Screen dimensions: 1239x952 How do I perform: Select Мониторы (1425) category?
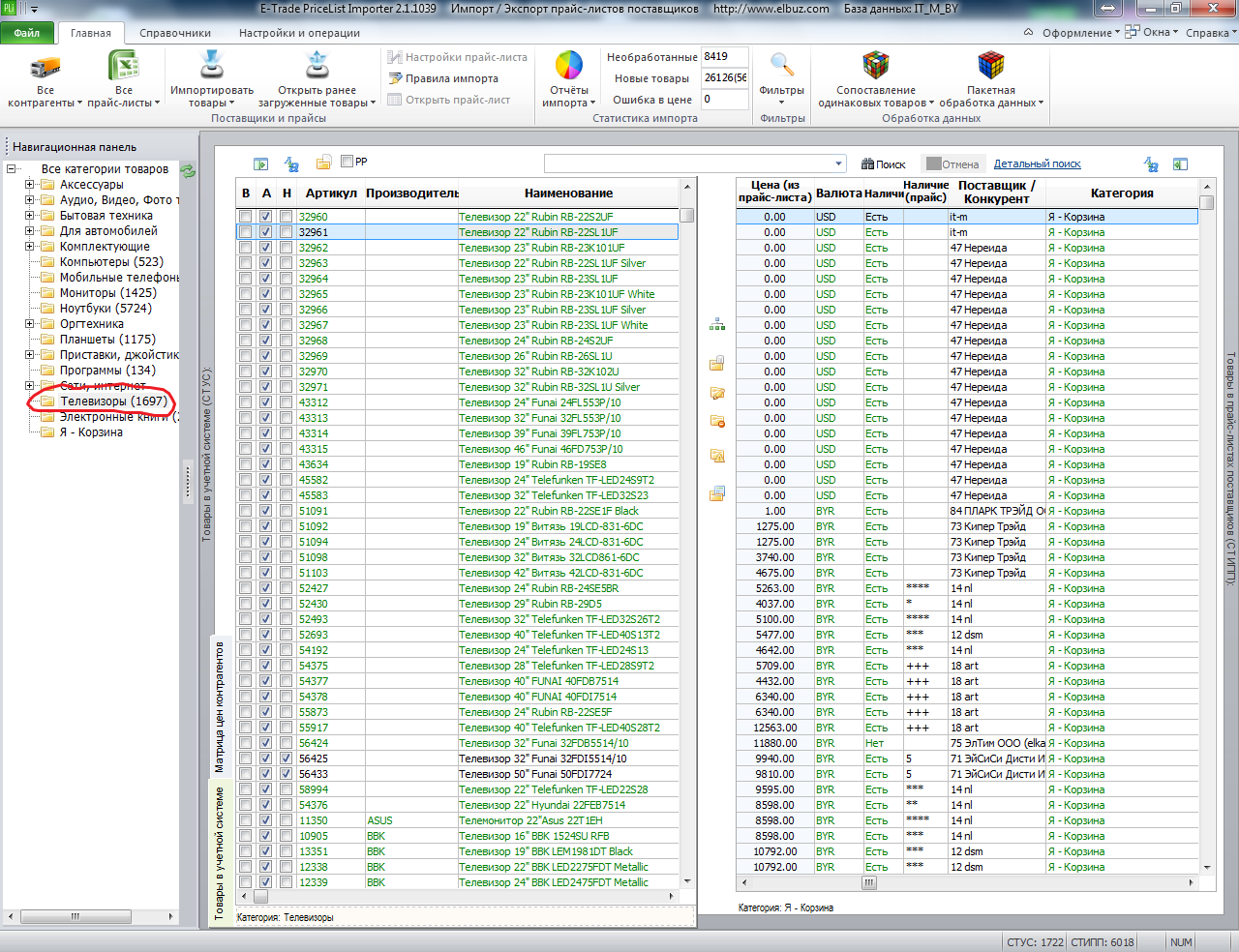coord(108,293)
